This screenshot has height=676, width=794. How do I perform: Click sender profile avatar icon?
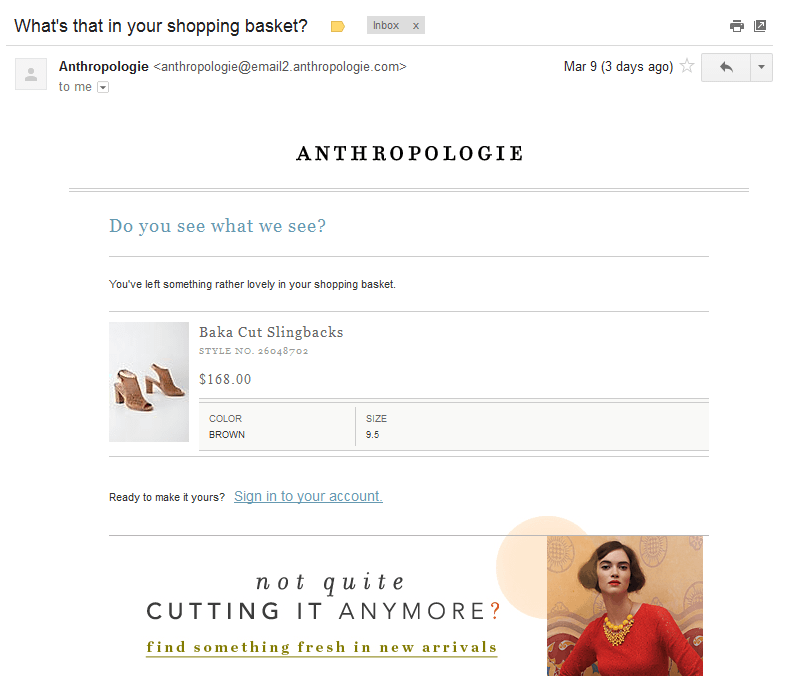(31, 74)
